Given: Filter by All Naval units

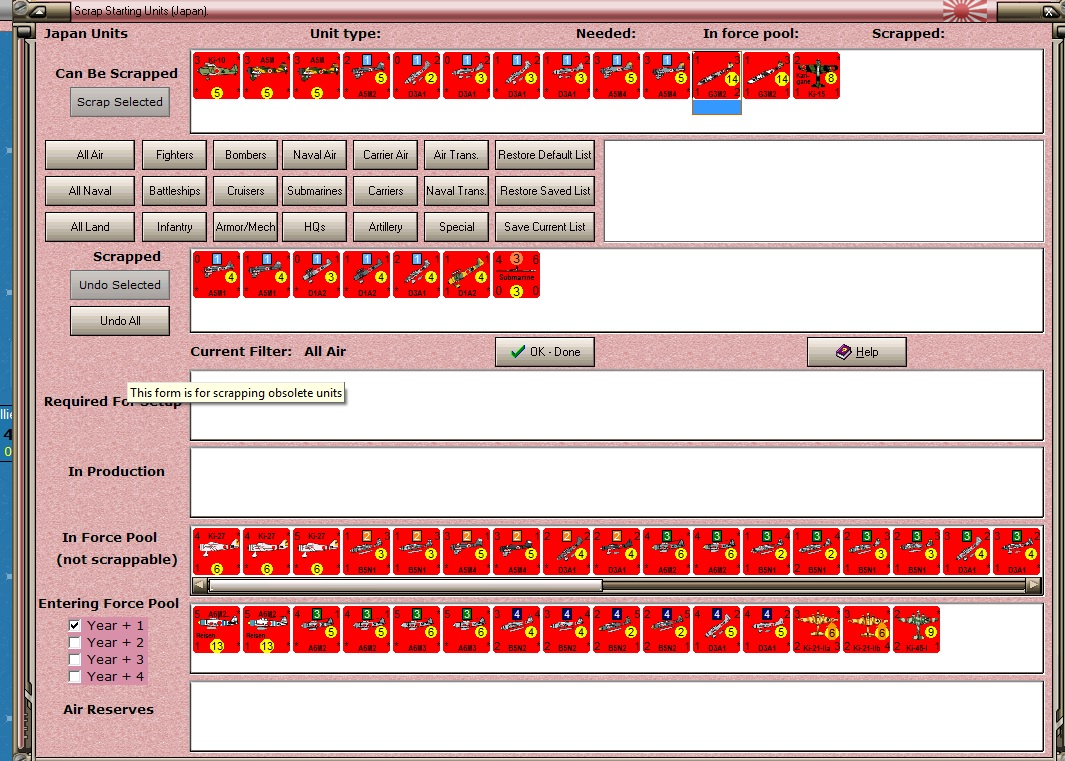Looking at the screenshot, I should (90, 191).
